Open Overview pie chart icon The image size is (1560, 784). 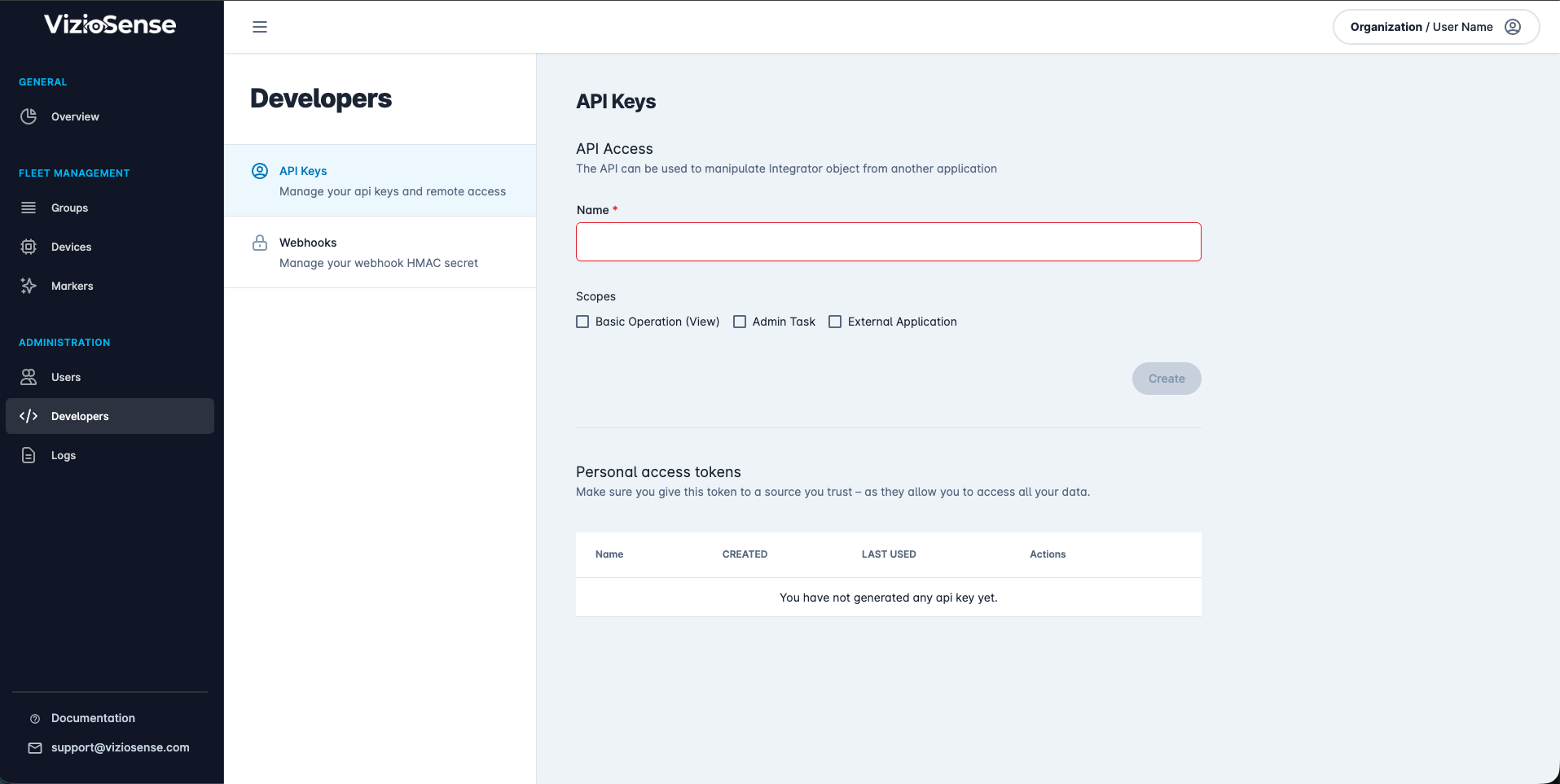click(29, 116)
